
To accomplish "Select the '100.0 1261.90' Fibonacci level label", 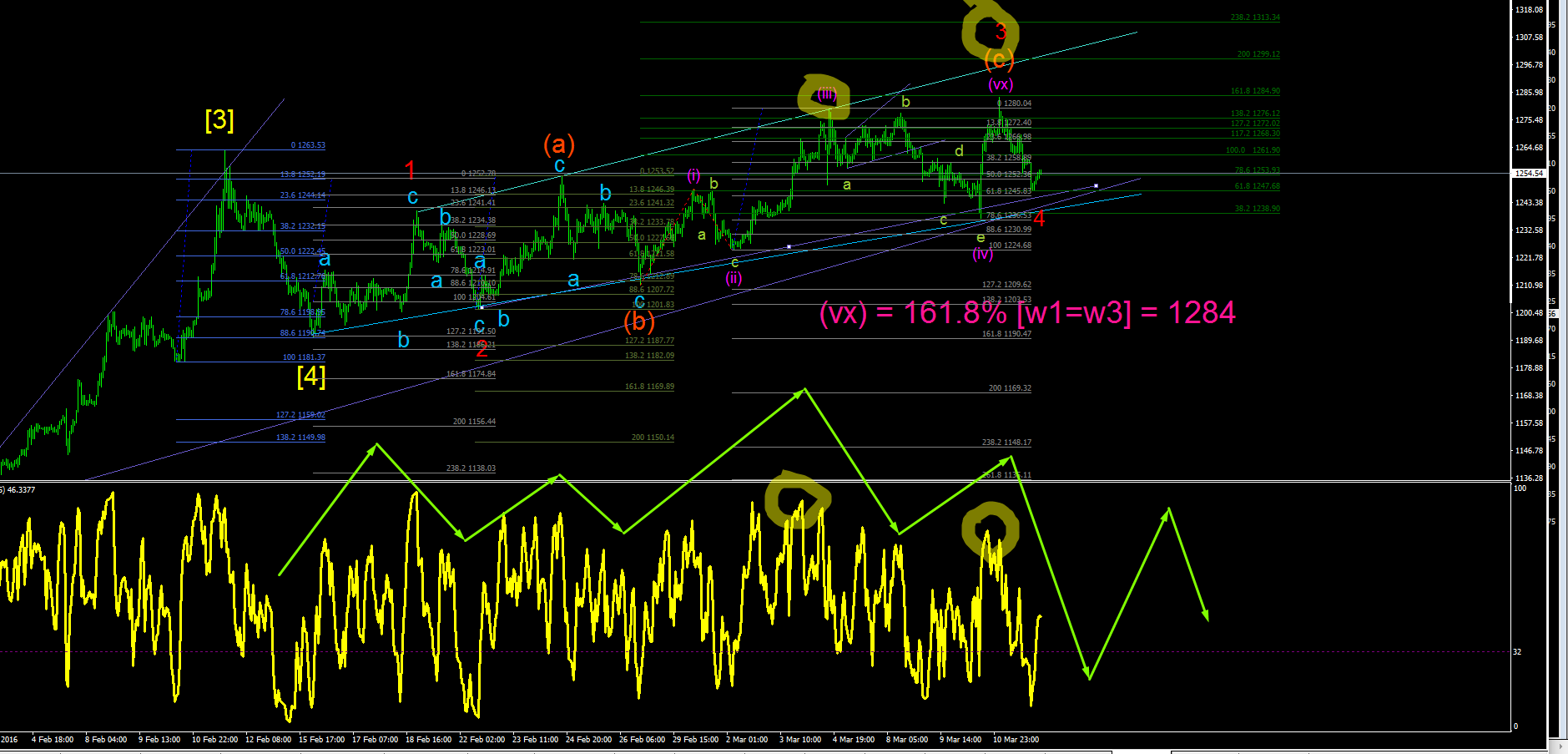I will pos(1253,150).
